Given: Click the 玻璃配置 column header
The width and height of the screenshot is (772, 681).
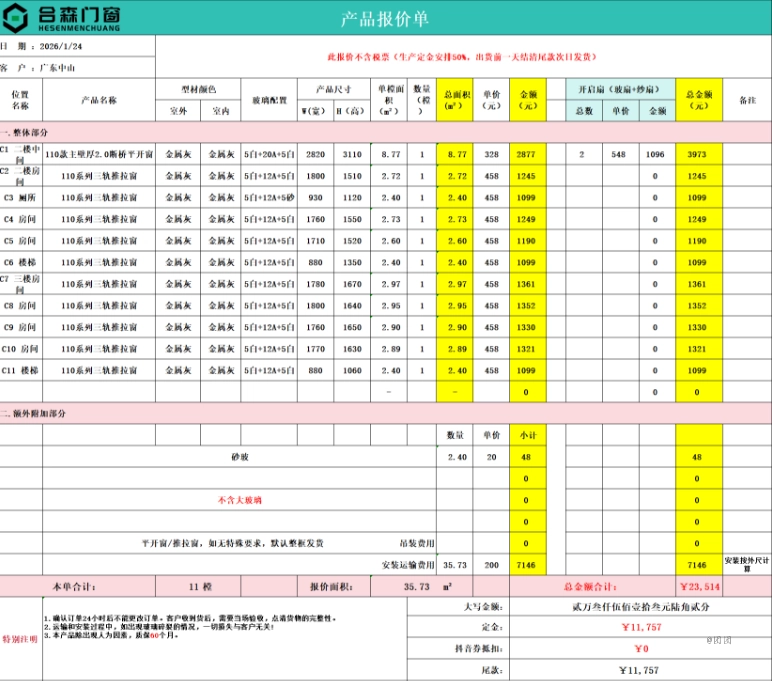Looking at the screenshot, I should click(x=269, y=100).
